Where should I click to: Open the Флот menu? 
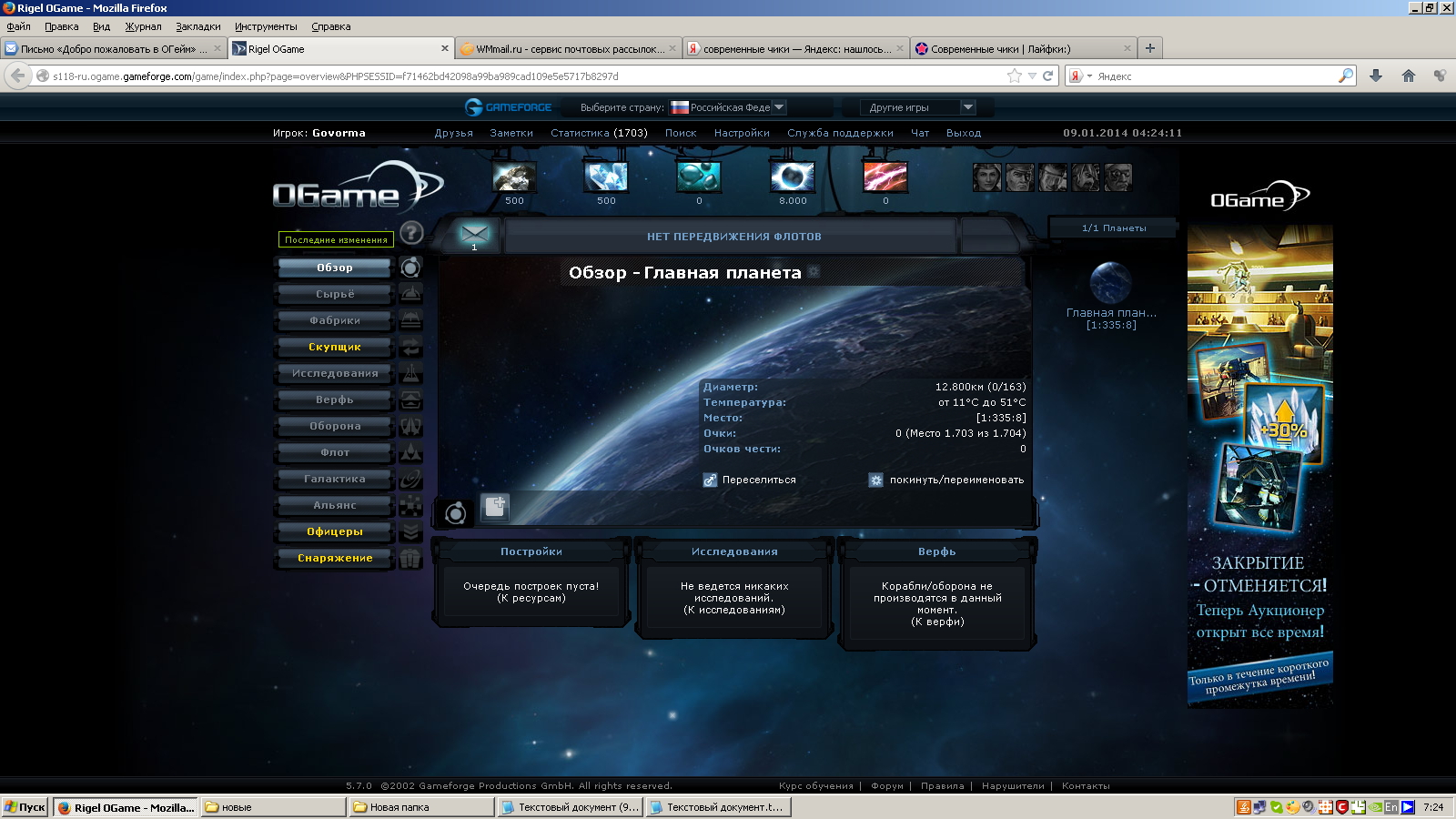click(x=335, y=452)
